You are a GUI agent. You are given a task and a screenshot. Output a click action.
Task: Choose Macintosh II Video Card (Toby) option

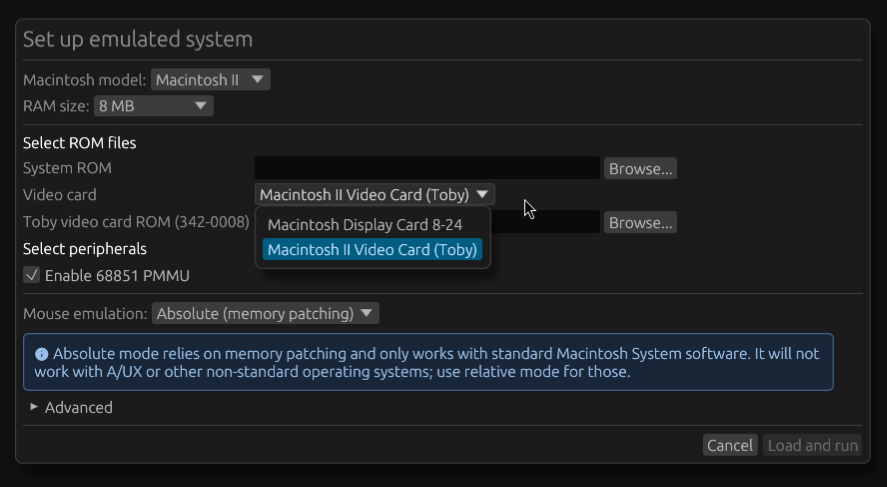click(x=372, y=249)
